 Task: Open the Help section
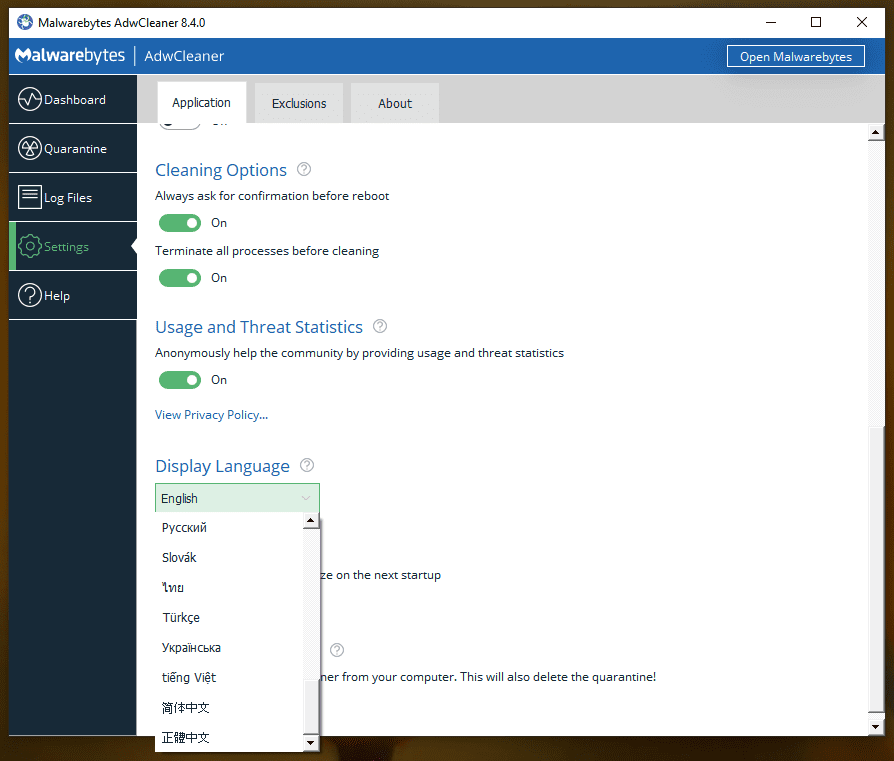tap(73, 295)
